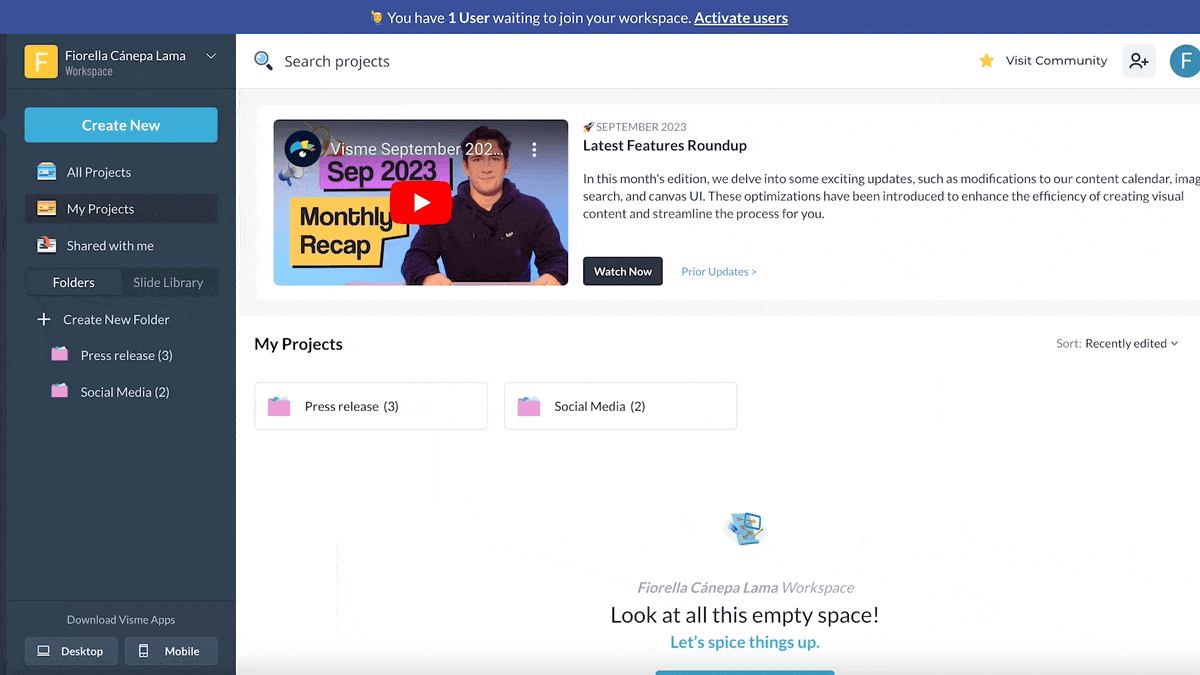
Task: Open the Activate users link
Action: click(740, 17)
